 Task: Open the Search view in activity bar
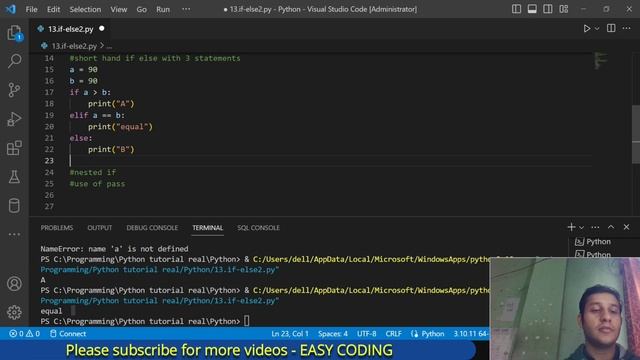coord(14,61)
